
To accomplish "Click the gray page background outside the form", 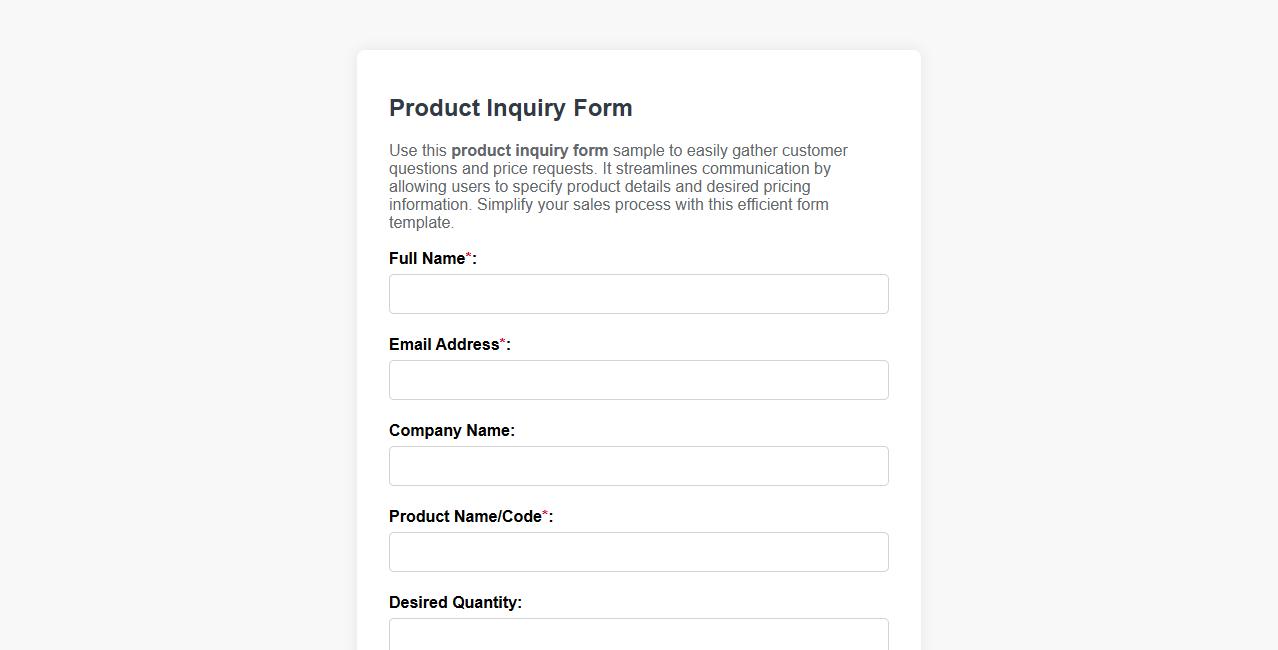I will [x=150, y=325].
